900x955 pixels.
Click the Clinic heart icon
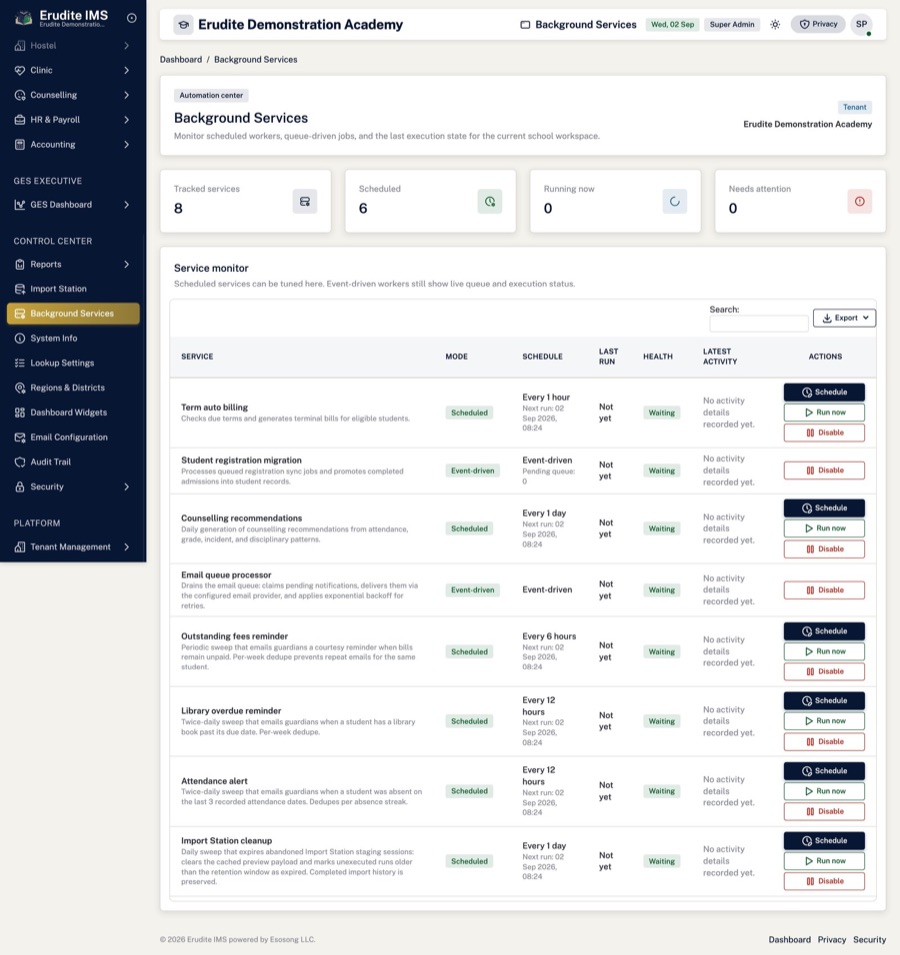(x=19, y=70)
